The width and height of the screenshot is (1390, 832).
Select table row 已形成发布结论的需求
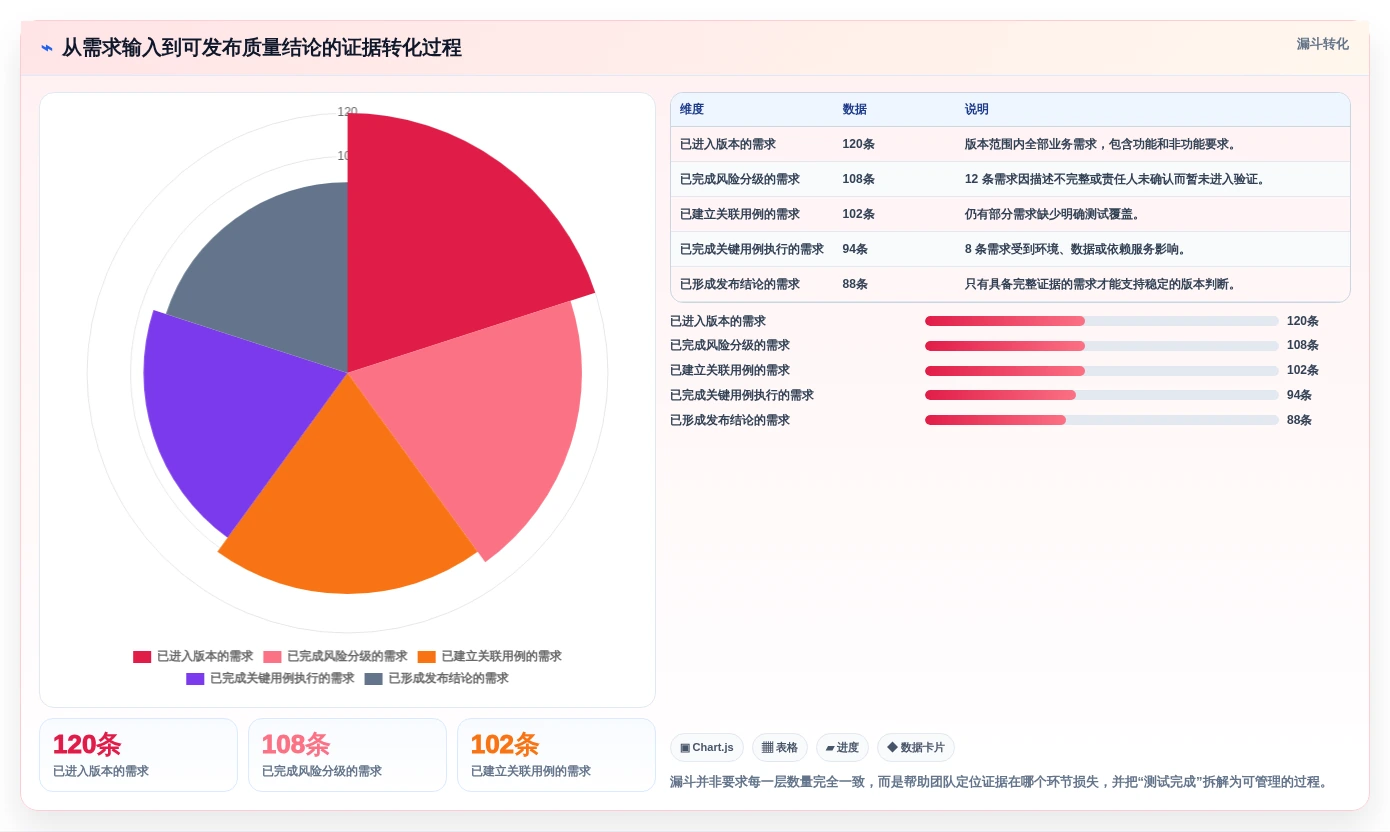(1010, 284)
